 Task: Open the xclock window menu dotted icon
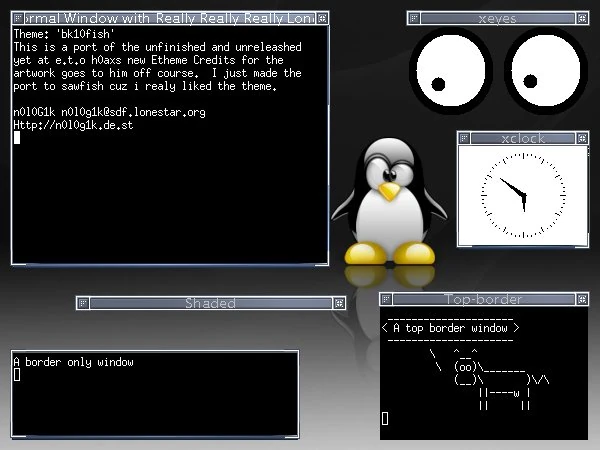click(x=464, y=138)
